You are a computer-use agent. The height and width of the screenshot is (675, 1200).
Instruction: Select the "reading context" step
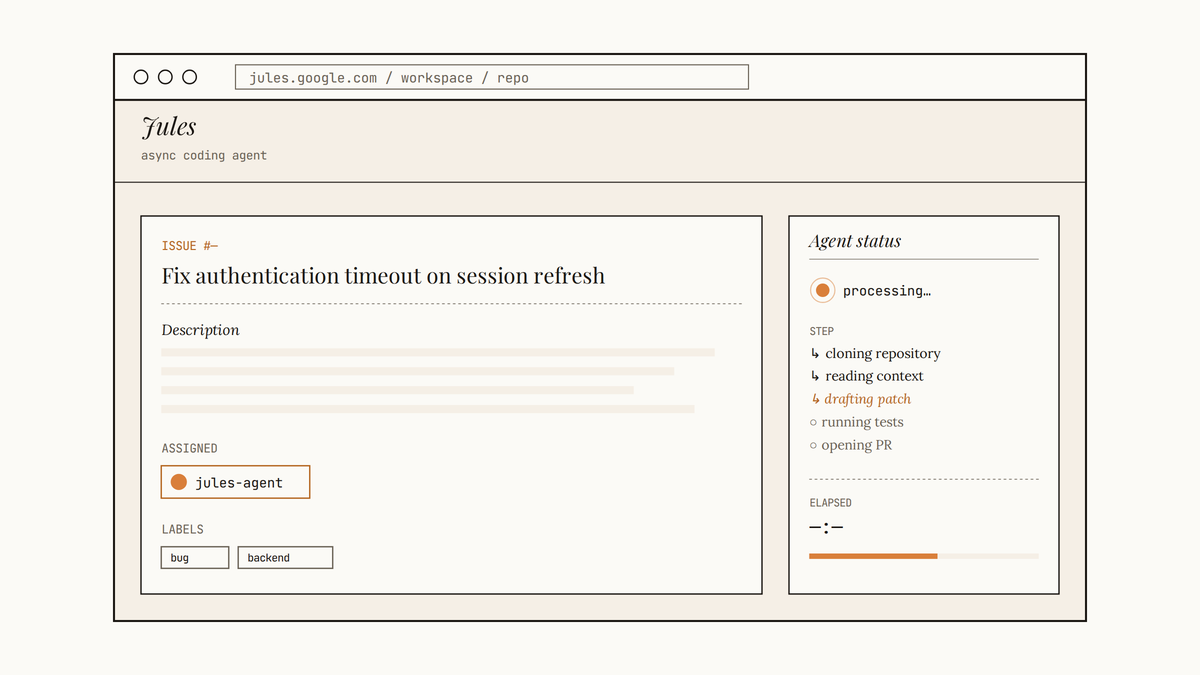[867, 376]
